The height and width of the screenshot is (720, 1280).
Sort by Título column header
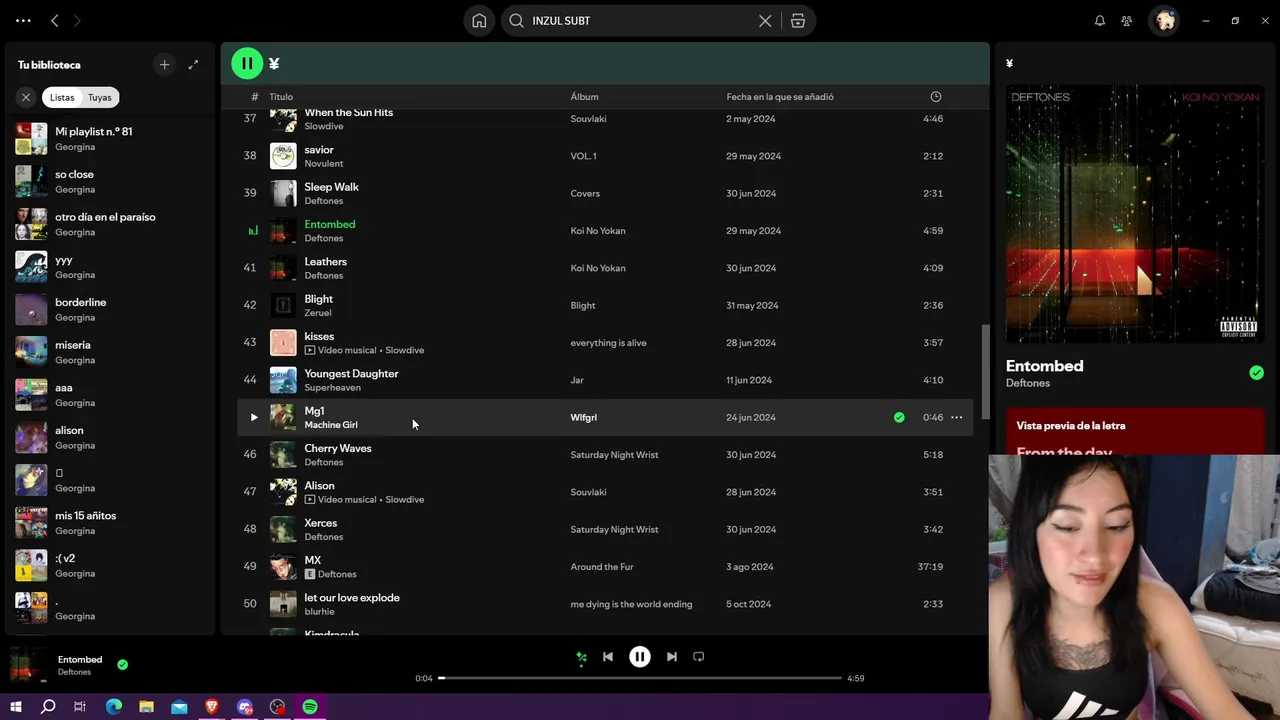point(281,97)
